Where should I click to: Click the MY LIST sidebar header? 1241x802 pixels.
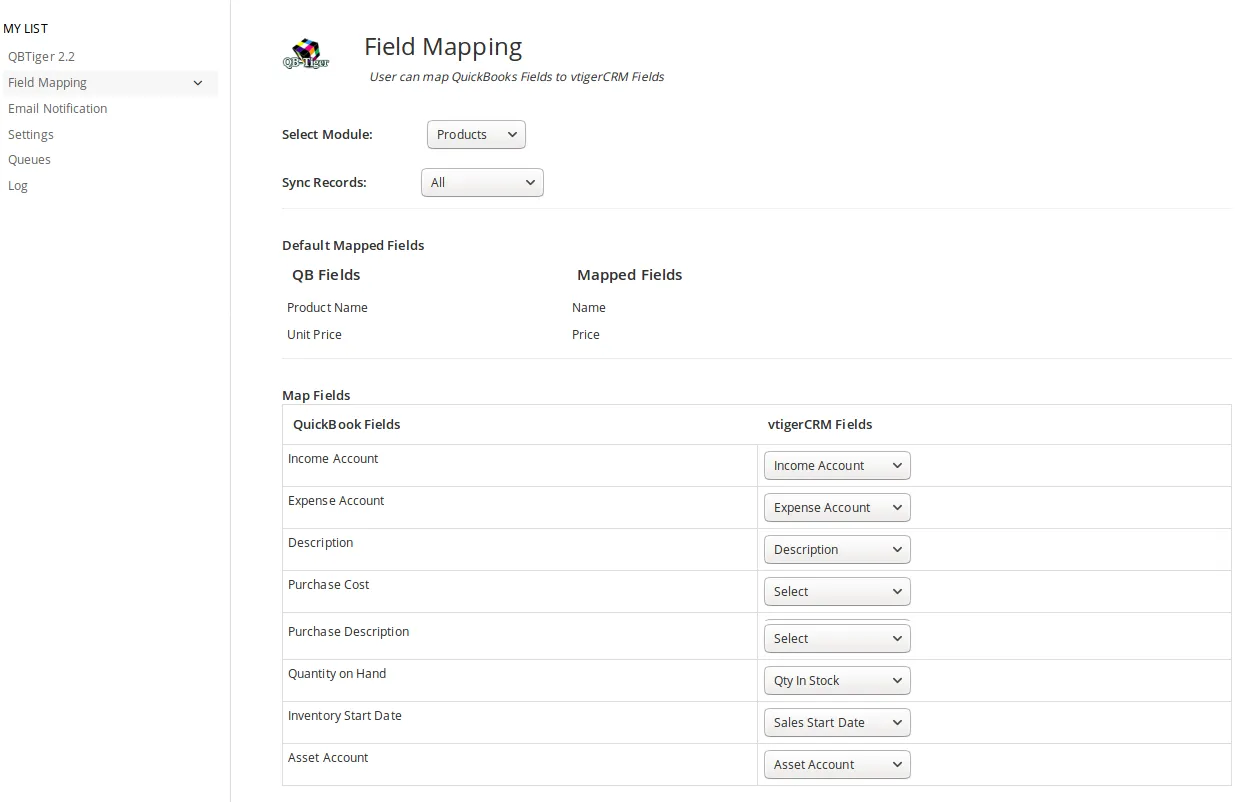(x=25, y=29)
